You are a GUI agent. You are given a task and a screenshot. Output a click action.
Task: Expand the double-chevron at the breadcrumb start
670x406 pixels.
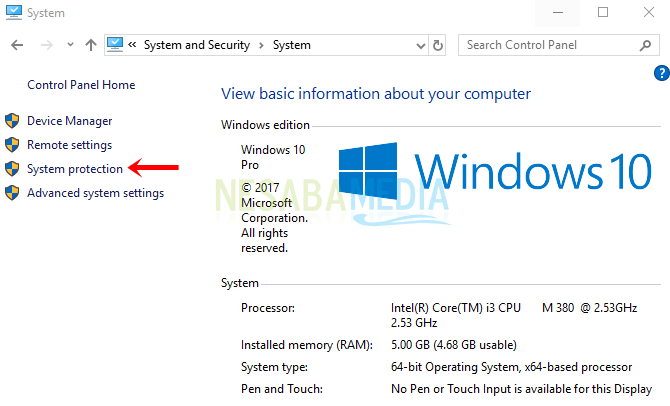tap(133, 45)
